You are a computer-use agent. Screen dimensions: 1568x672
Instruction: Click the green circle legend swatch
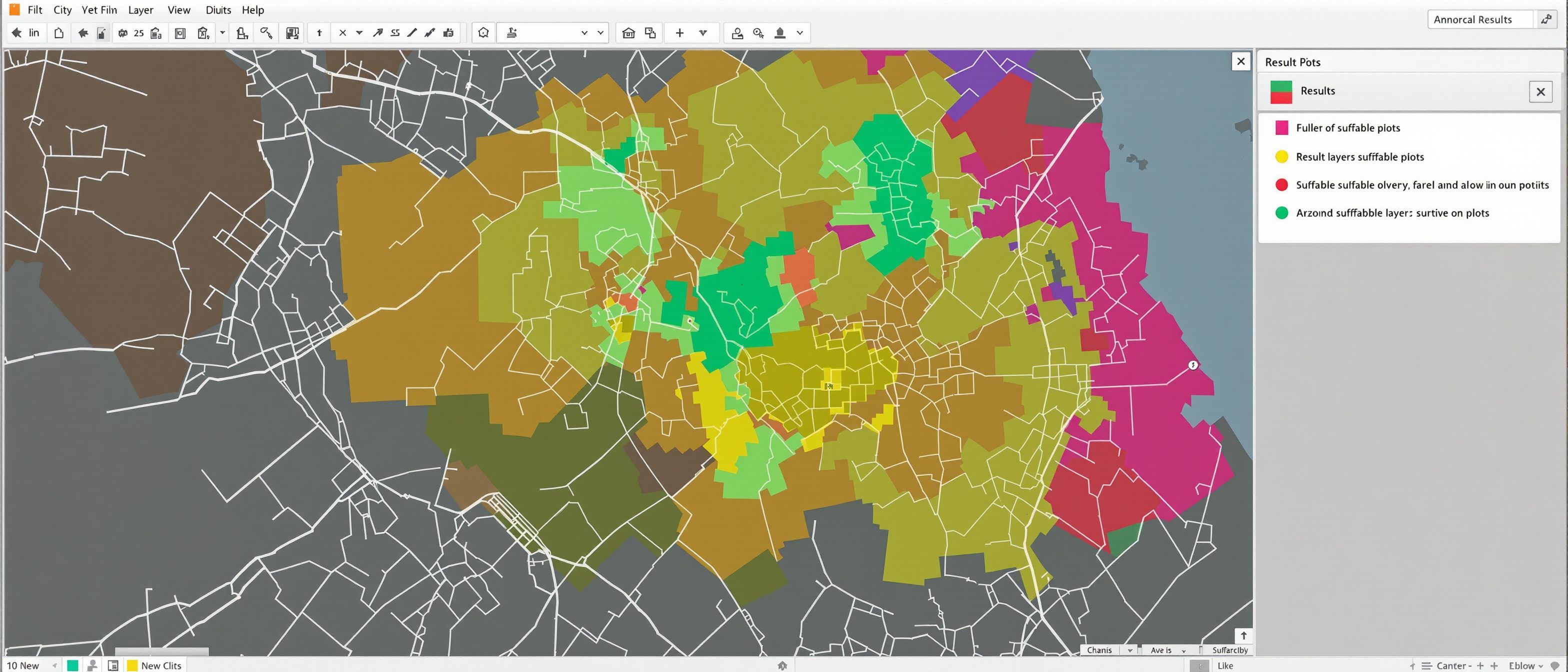point(1282,212)
